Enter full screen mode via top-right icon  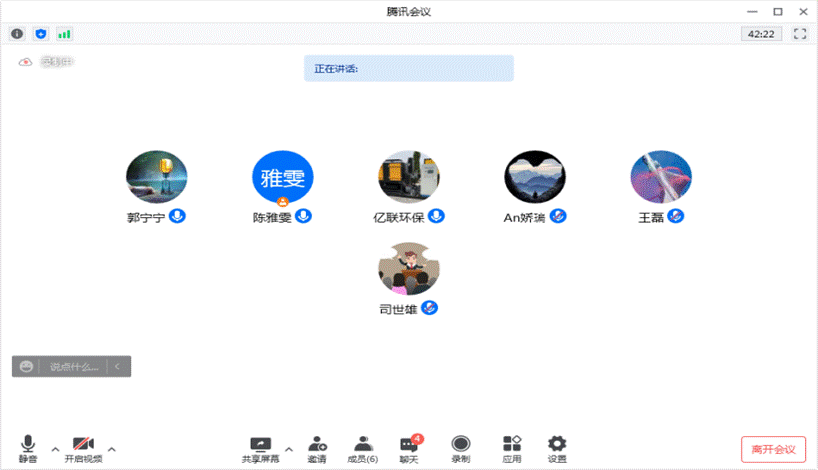799,34
